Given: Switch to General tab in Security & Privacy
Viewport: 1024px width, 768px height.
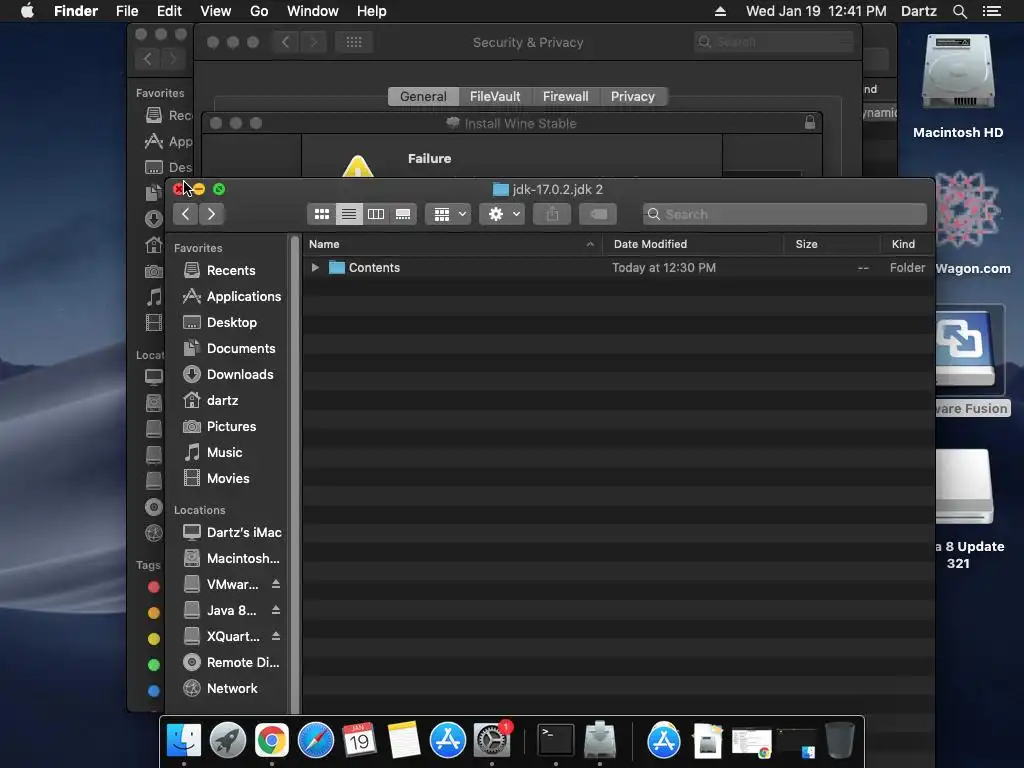Looking at the screenshot, I should click(x=423, y=97).
